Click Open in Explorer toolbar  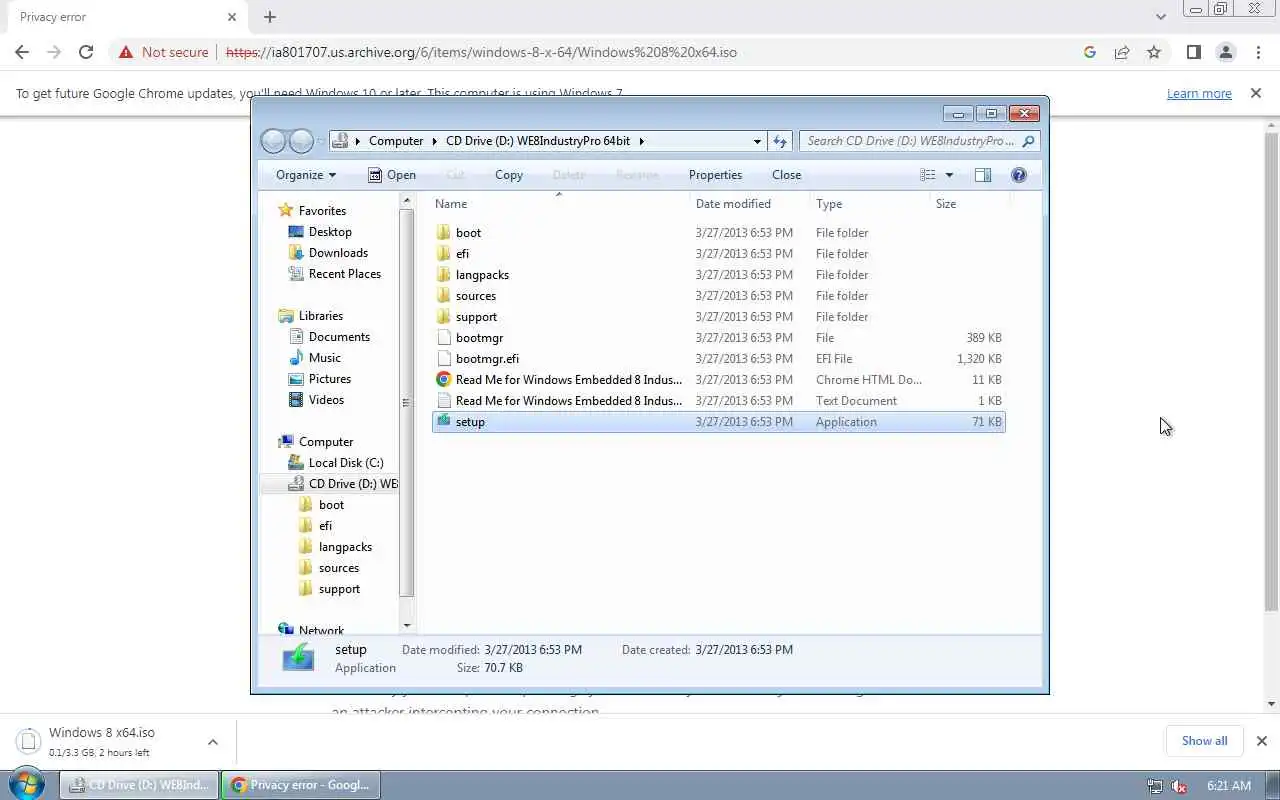[x=392, y=175]
